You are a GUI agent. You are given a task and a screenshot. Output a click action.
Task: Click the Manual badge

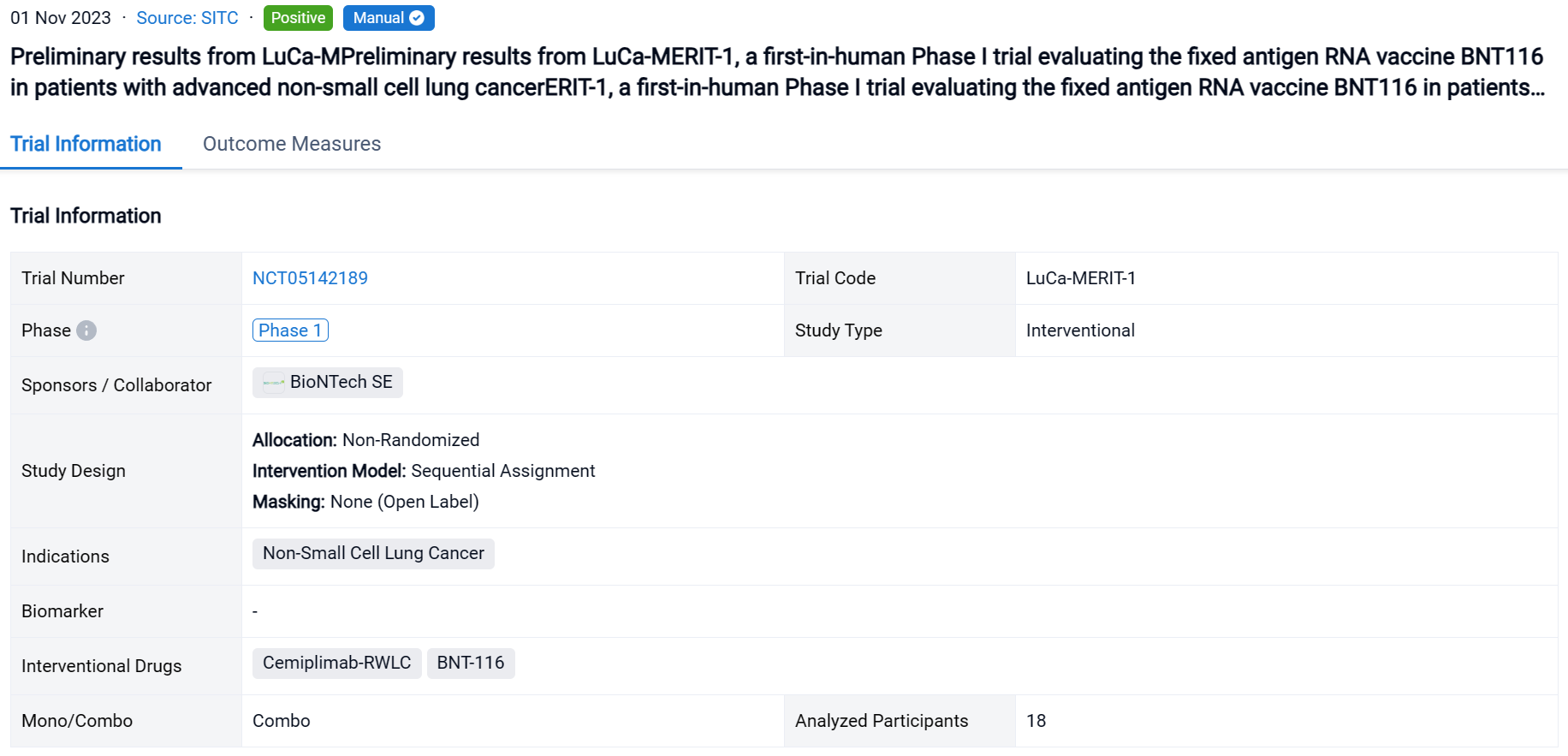click(378, 18)
